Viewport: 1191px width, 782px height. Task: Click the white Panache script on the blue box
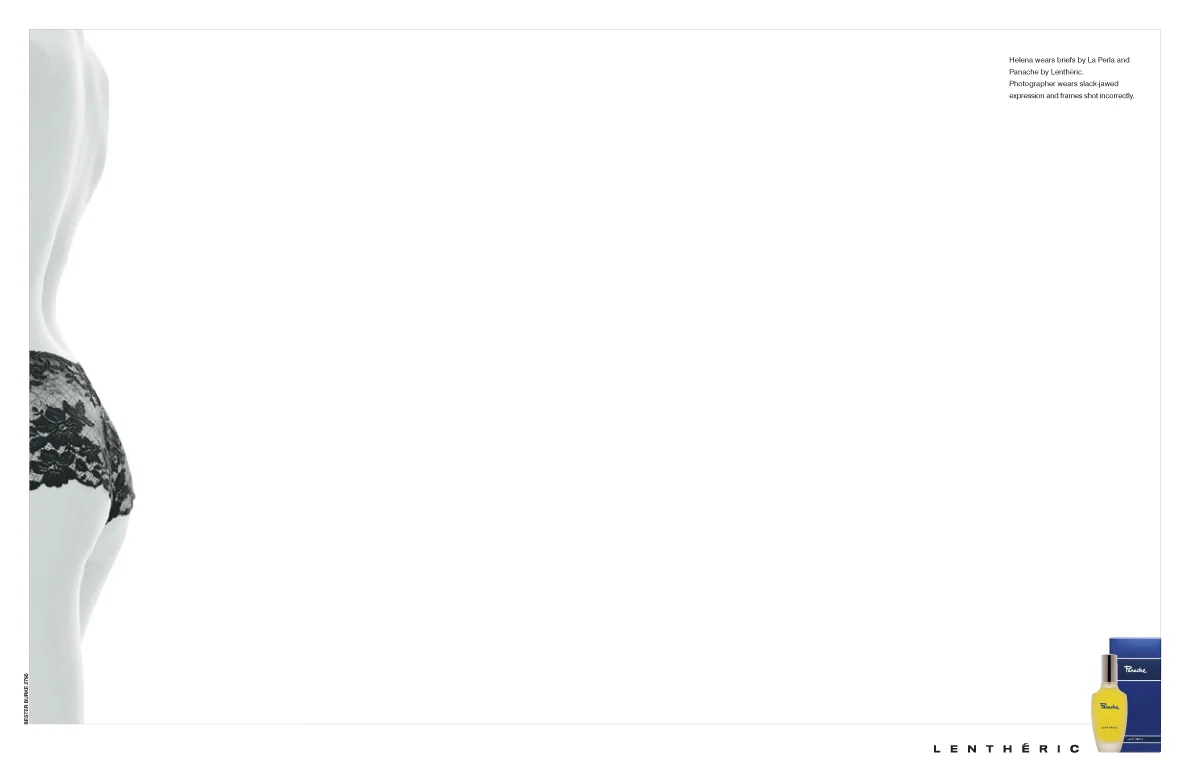[x=1135, y=670]
